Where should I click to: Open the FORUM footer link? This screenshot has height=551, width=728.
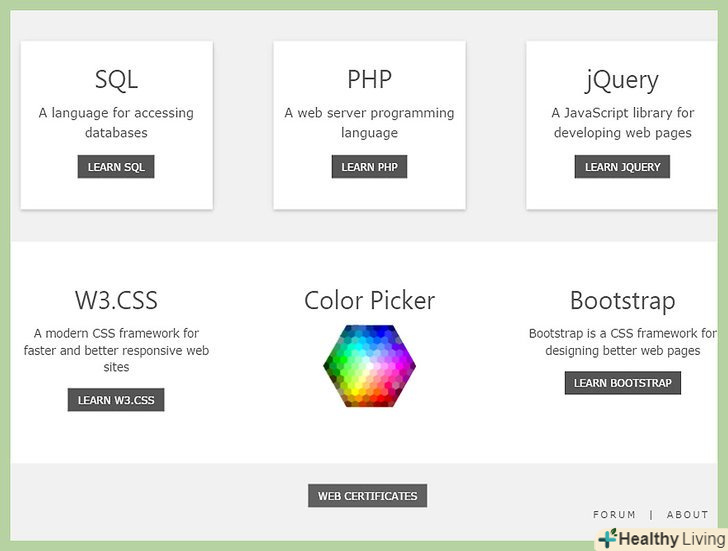click(x=614, y=515)
